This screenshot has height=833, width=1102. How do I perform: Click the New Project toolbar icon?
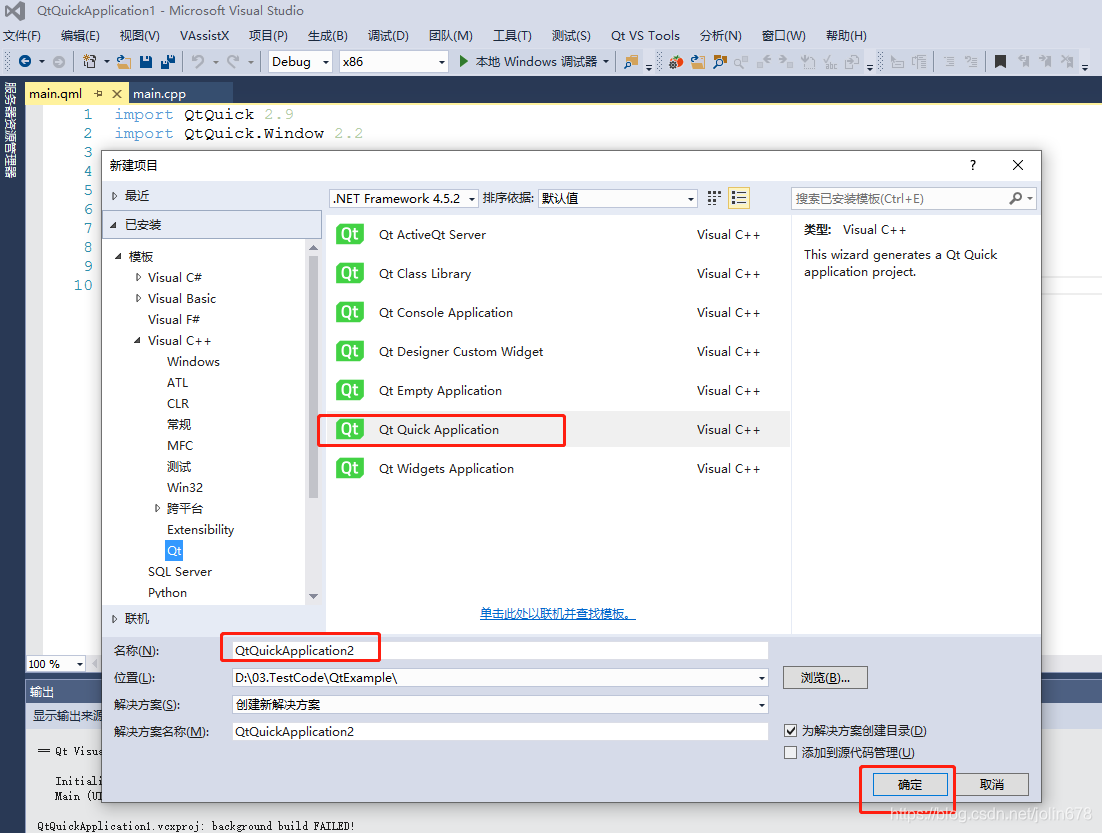tap(89, 62)
